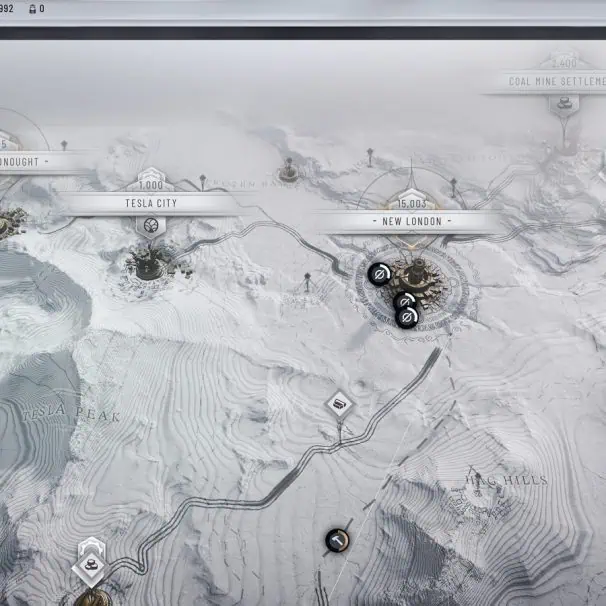Select the map pin between Tesla City and New London

[x=307, y=282]
